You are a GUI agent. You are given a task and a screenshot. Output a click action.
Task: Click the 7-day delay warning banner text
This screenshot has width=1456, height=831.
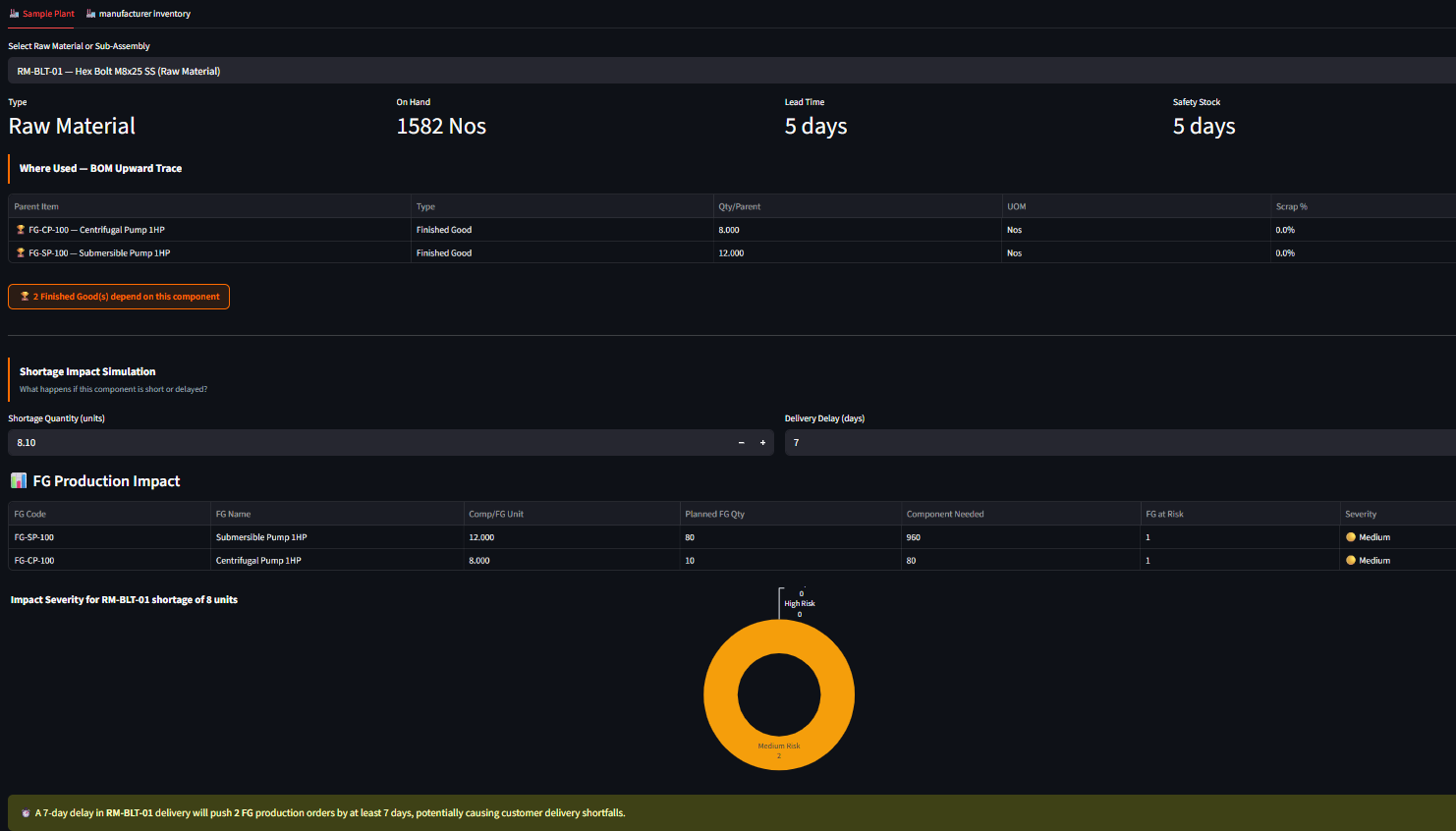click(330, 813)
